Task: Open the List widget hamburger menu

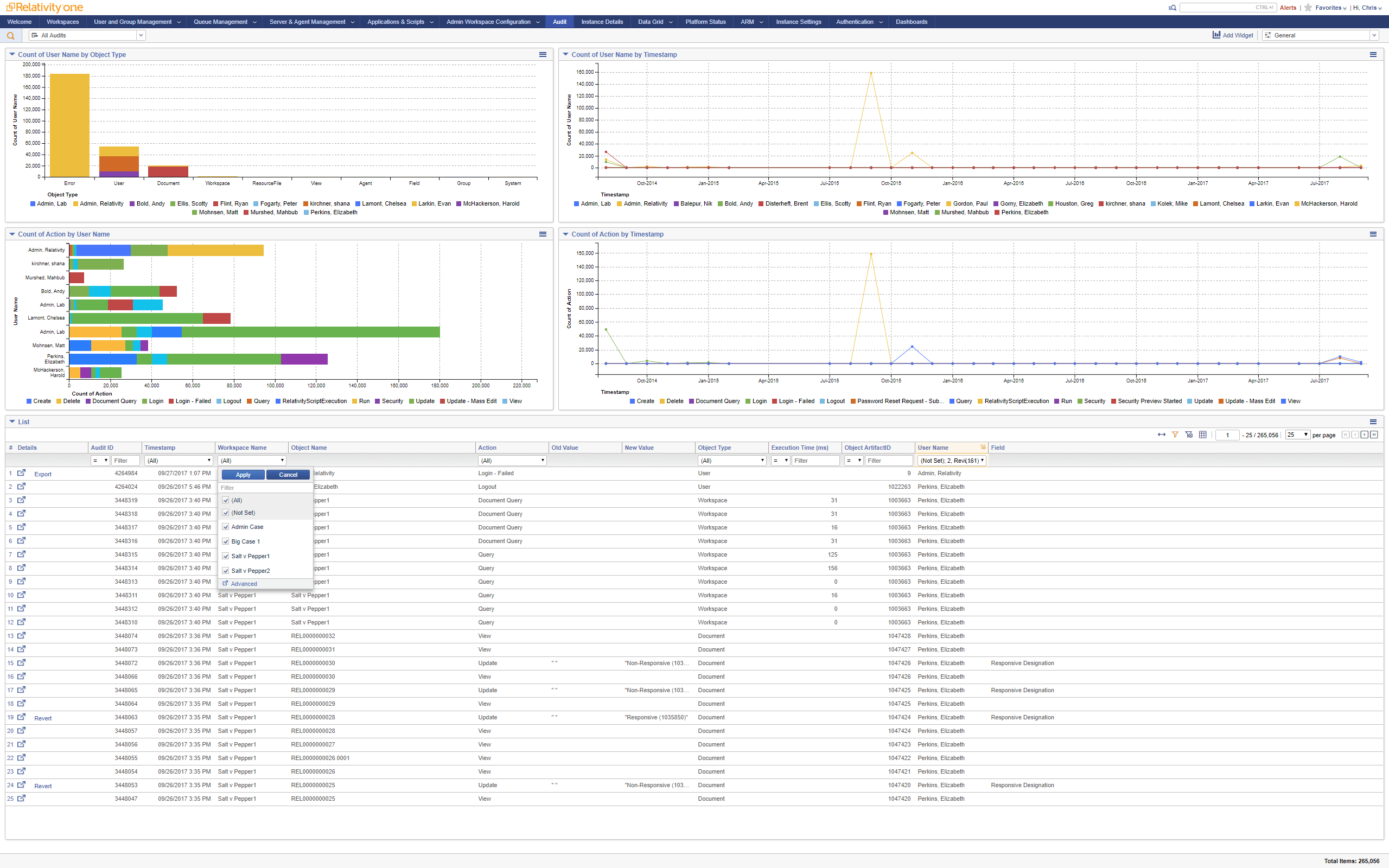Action: pyautogui.click(x=1373, y=422)
